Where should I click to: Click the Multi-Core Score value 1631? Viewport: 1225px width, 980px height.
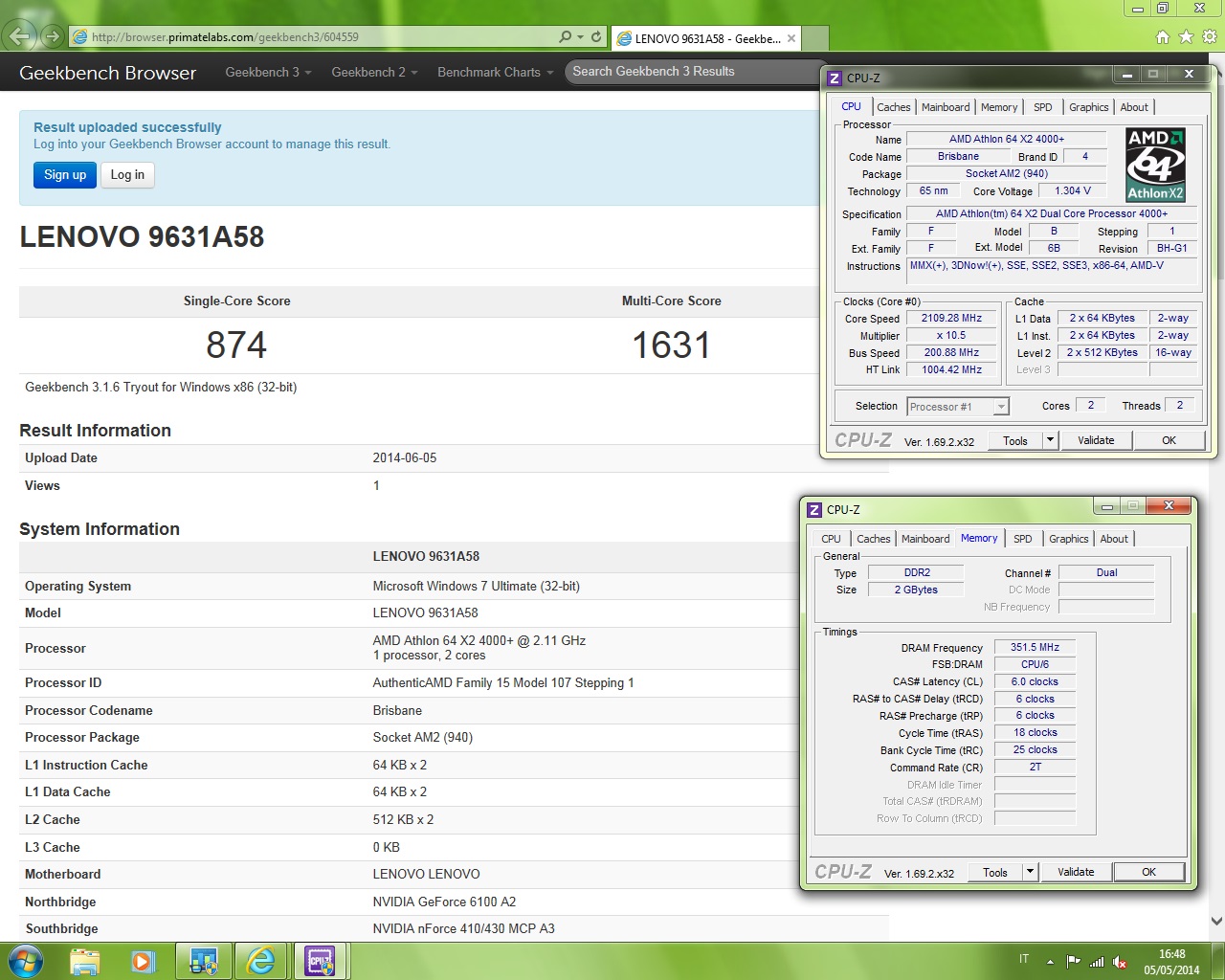point(671,345)
